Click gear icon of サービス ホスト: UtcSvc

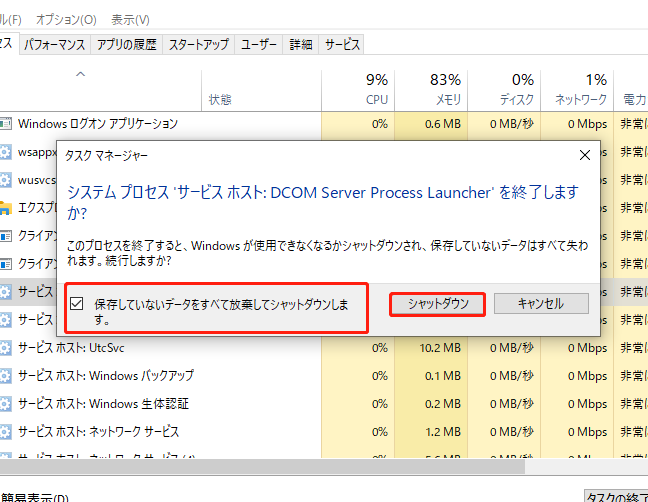click(5, 348)
